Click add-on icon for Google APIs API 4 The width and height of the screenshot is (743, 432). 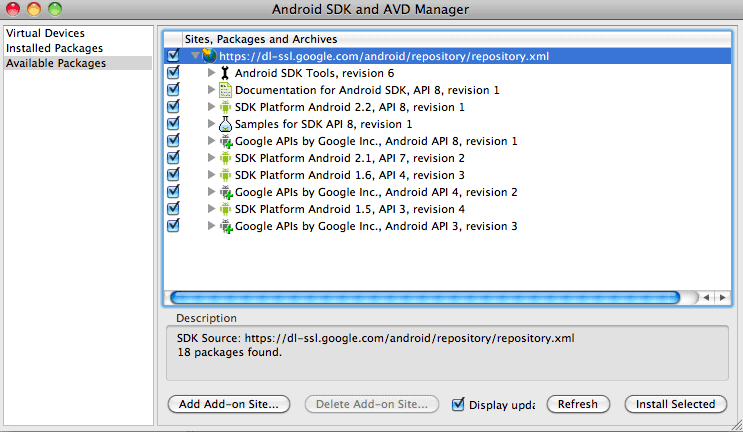click(226, 192)
